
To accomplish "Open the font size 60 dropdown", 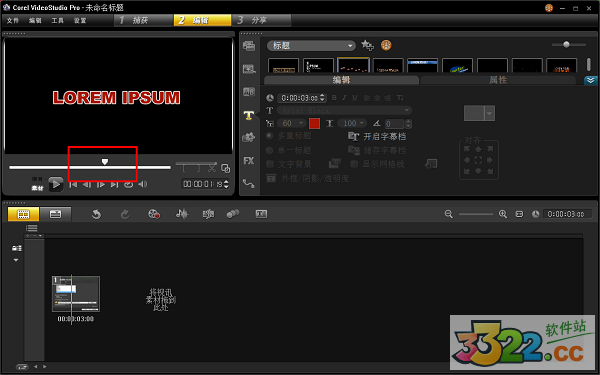I will pyautogui.click(x=293, y=123).
